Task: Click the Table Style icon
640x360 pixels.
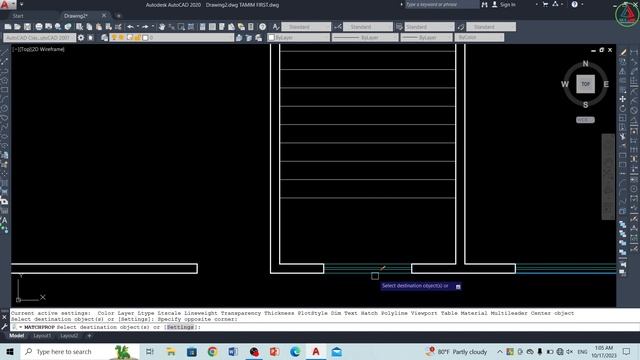Action: click(x=399, y=27)
